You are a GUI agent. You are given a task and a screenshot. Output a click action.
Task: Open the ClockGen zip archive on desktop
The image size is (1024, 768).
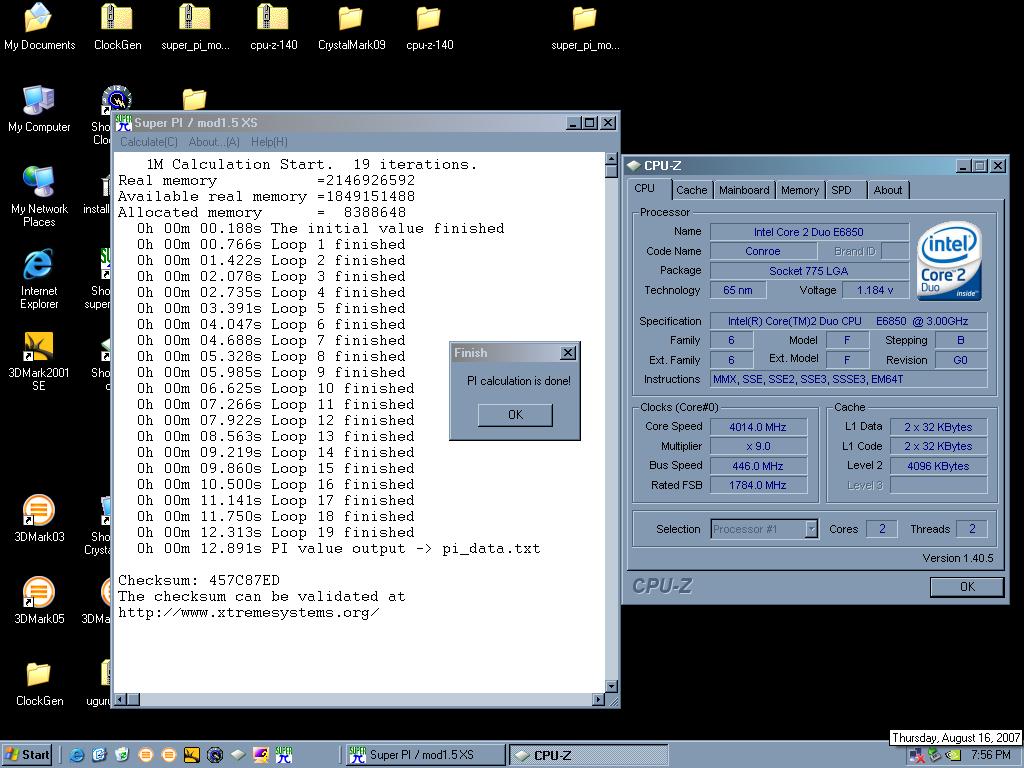[118, 27]
